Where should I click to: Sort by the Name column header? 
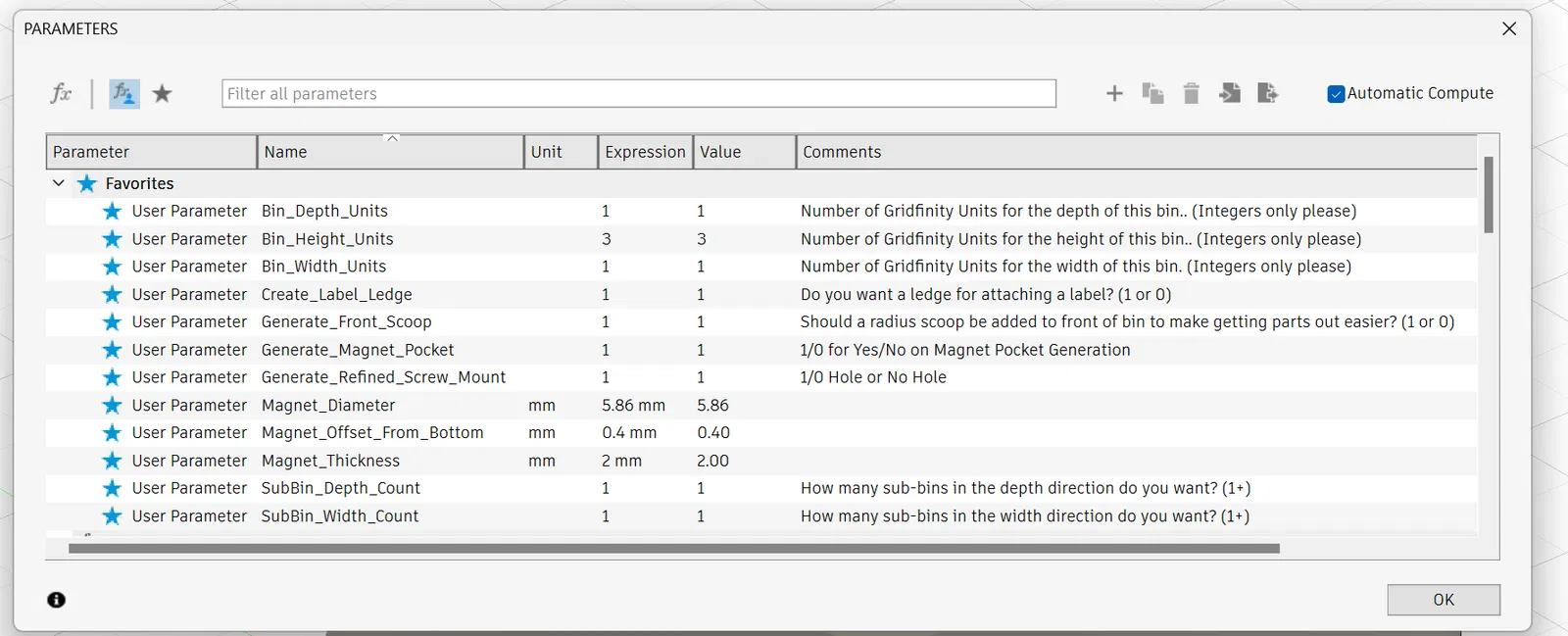[x=389, y=152]
